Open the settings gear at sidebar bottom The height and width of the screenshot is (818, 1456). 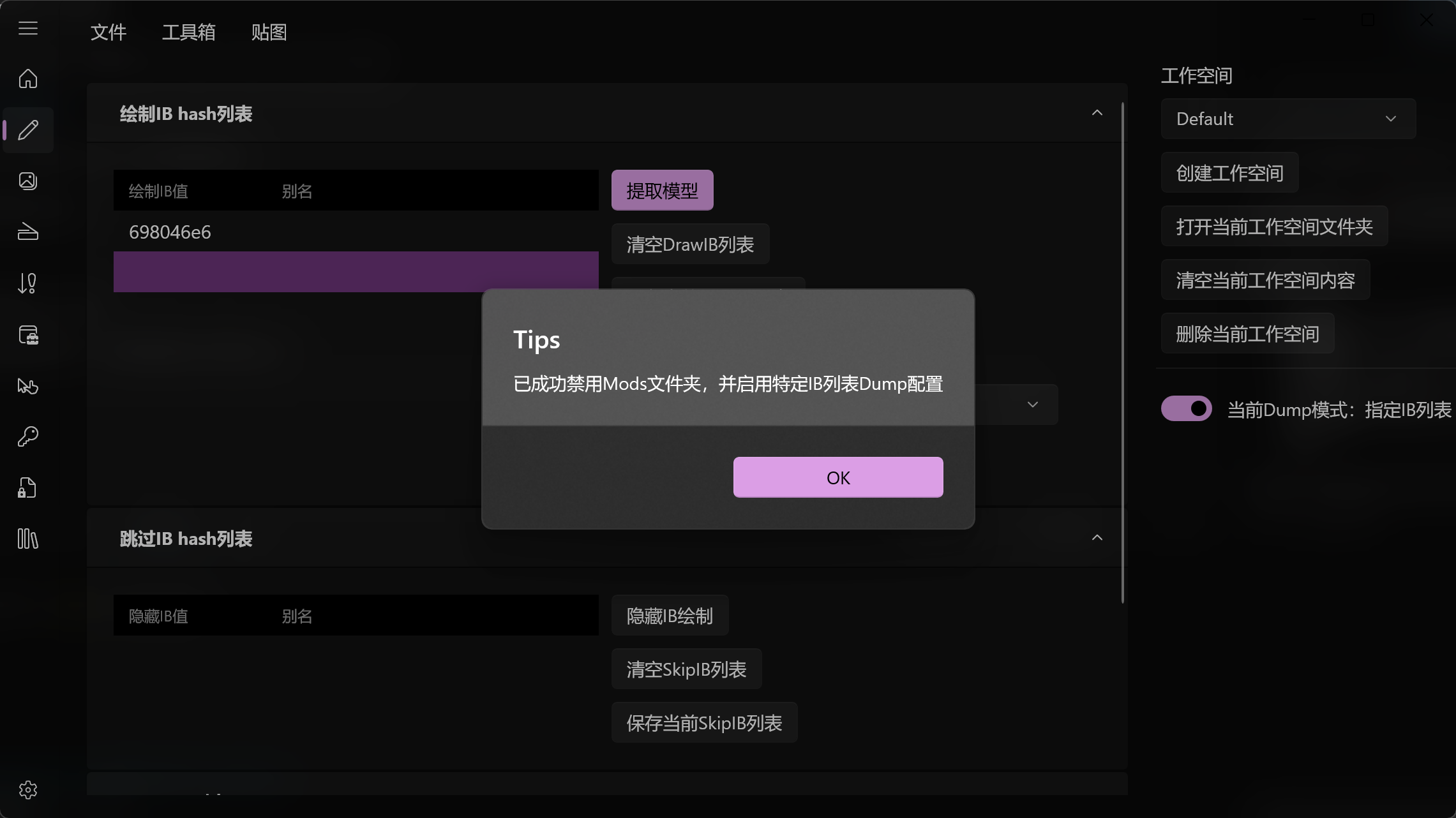pyautogui.click(x=27, y=790)
